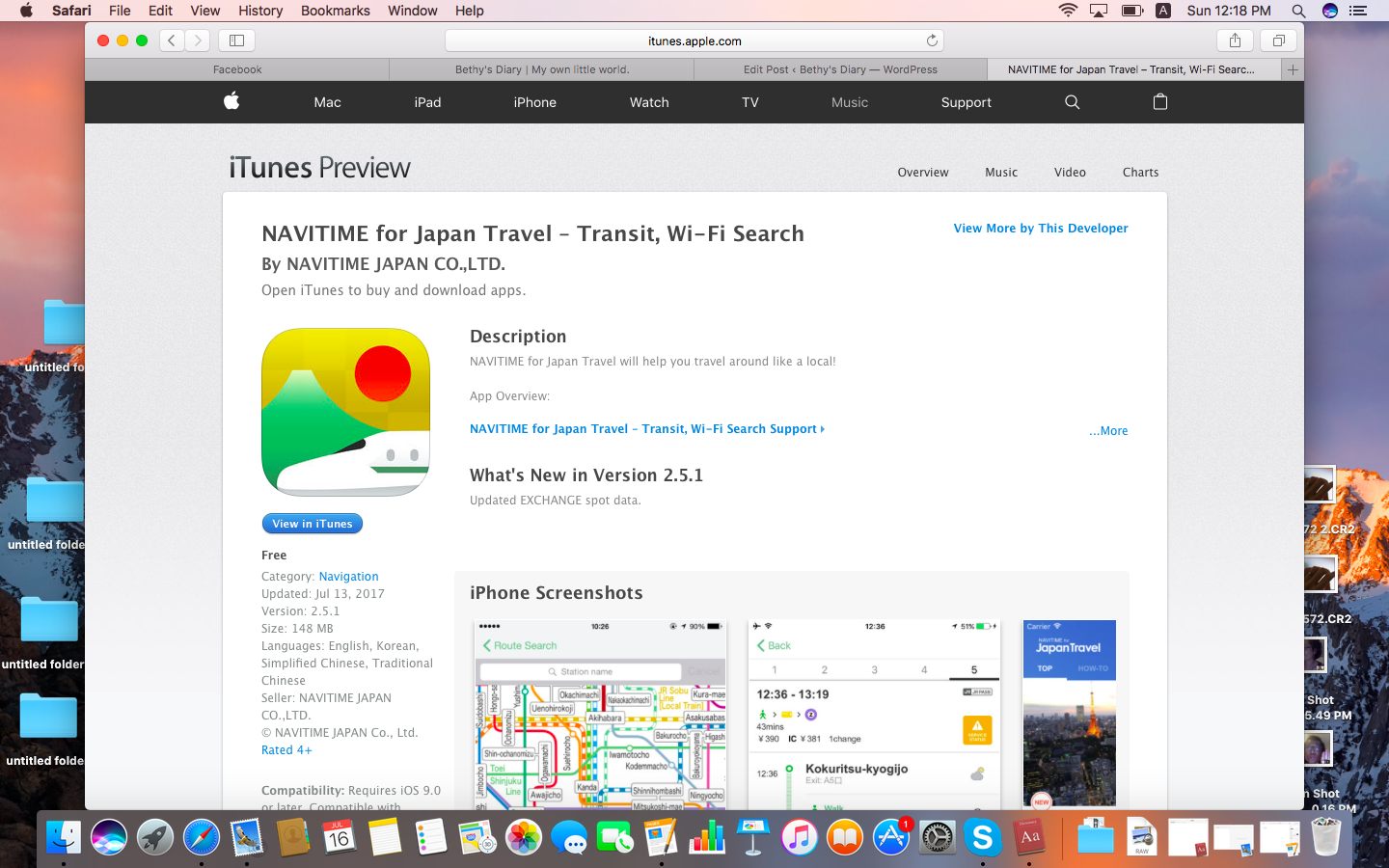Viewport: 1389px width, 868px height.
Task: Open the History menu
Action: tap(260, 11)
